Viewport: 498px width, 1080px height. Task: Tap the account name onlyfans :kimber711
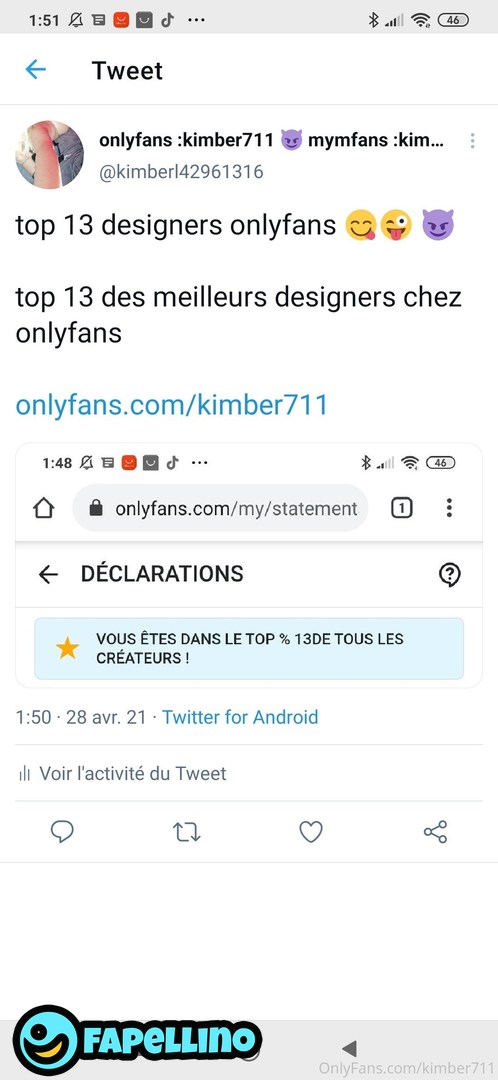(186, 141)
